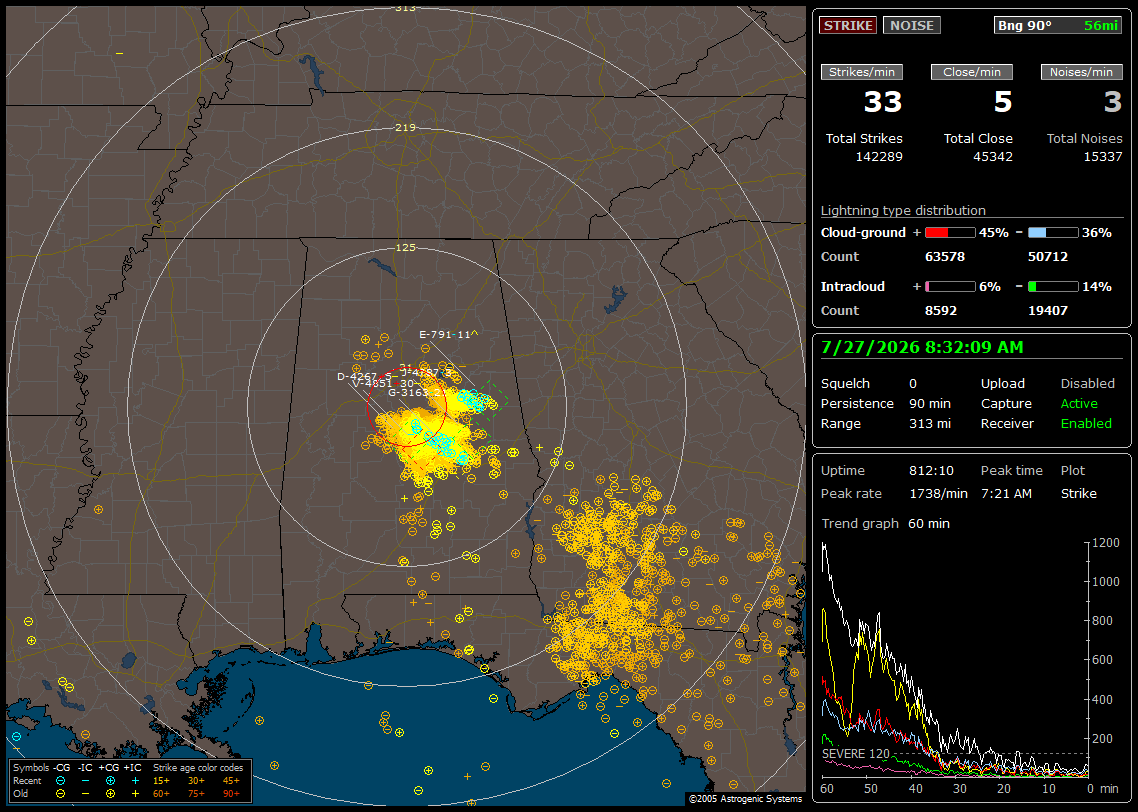The width and height of the screenshot is (1138, 812).
Task: Click the recent -IC cyan dash symbol
Action: pyautogui.click(x=86, y=781)
